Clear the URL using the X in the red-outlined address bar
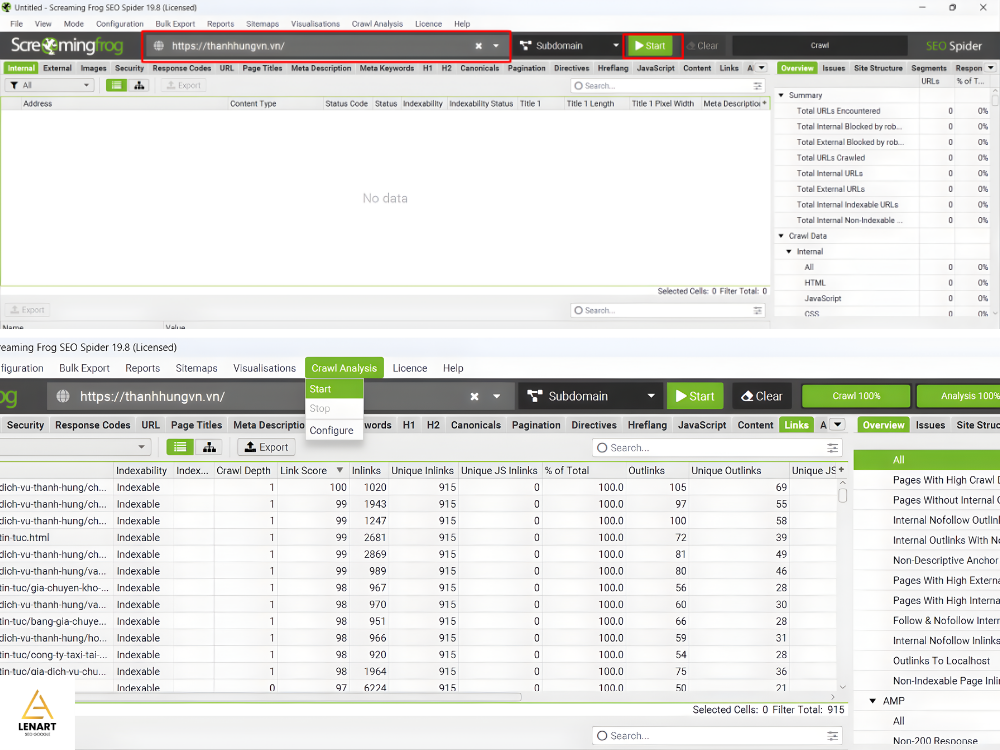 pos(478,45)
